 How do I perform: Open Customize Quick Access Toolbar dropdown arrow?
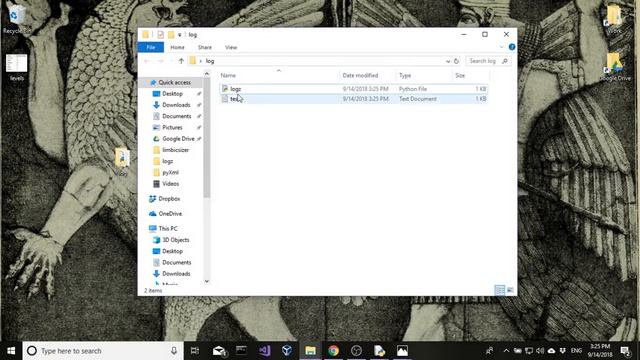click(179, 35)
